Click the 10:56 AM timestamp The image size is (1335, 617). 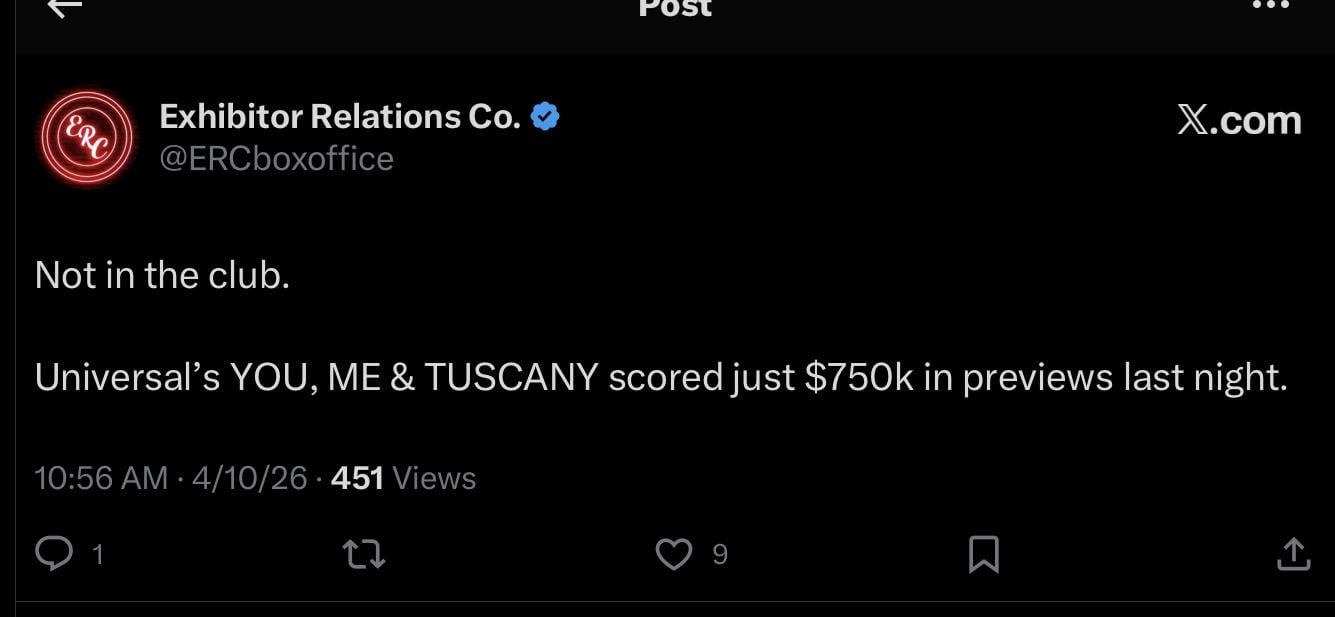coord(101,478)
